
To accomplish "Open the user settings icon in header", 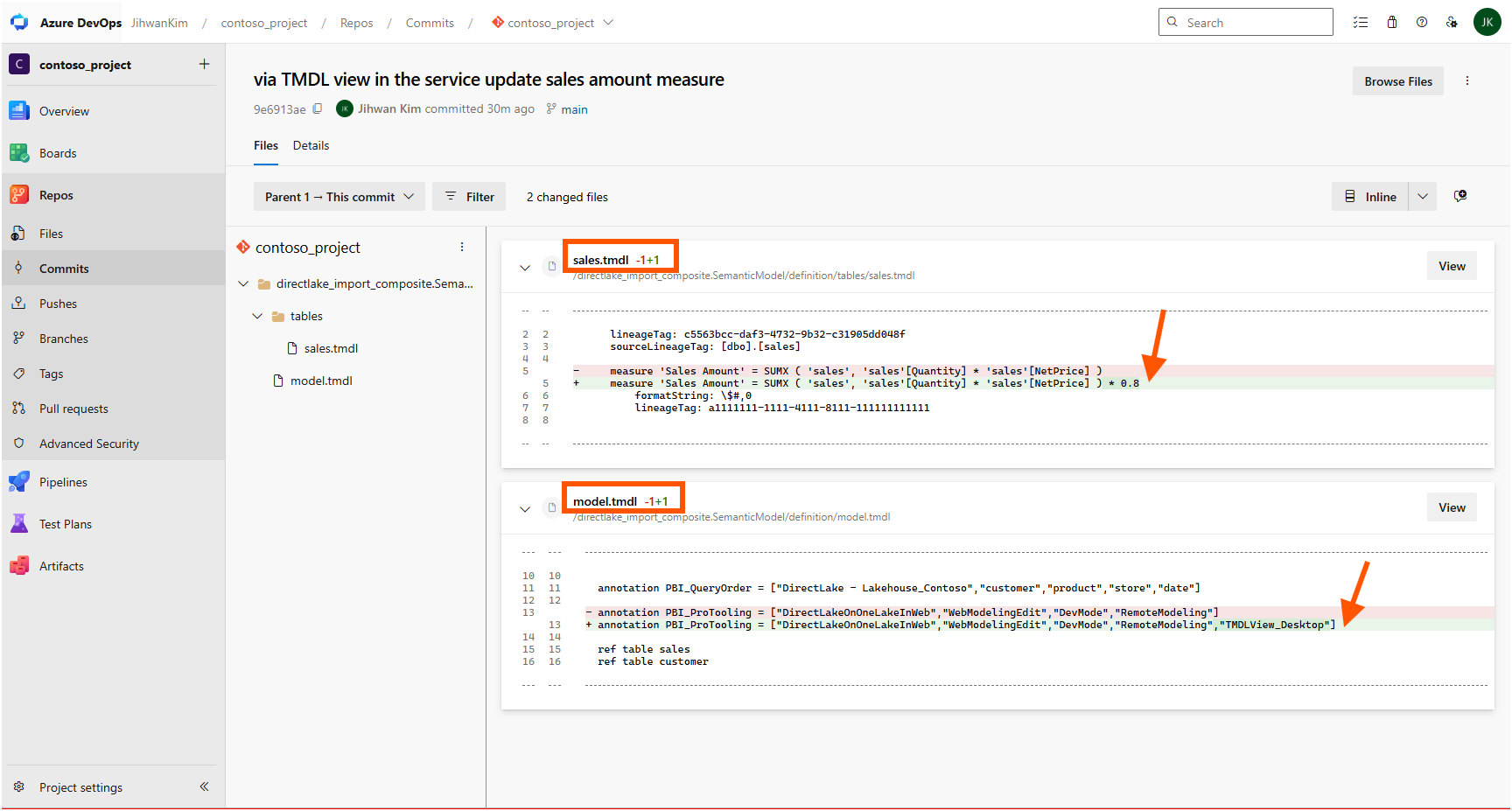I will click(x=1452, y=23).
